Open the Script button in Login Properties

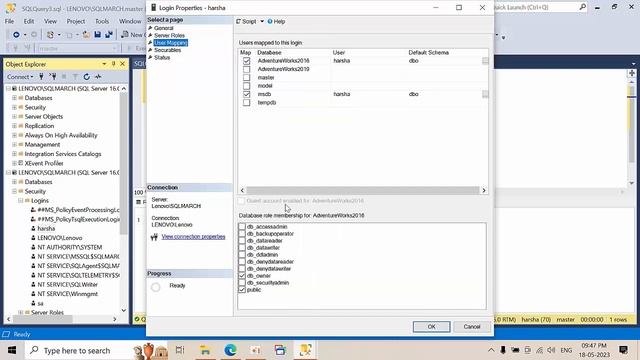click(246, 22)
